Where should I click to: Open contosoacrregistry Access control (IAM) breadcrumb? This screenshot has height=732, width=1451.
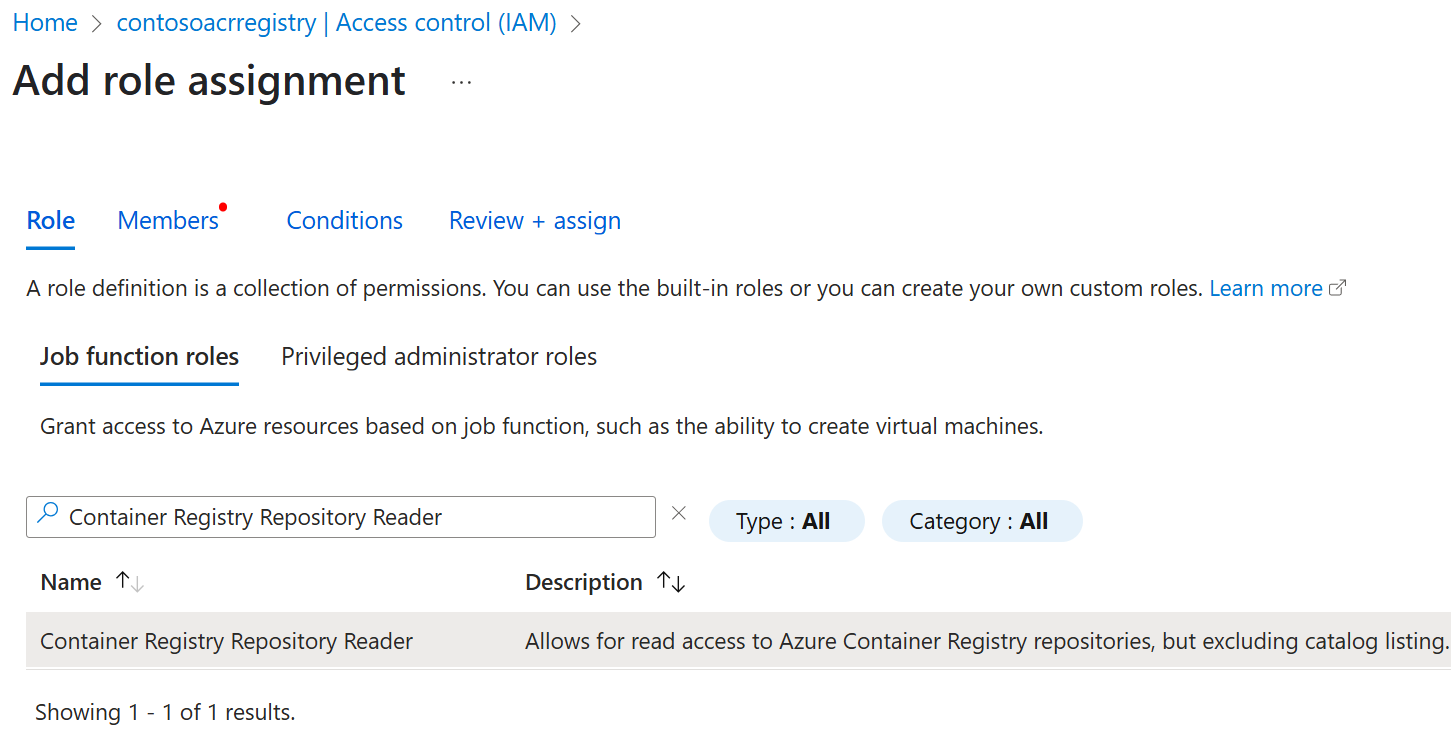pyautogui.click(x=336, y=24)
